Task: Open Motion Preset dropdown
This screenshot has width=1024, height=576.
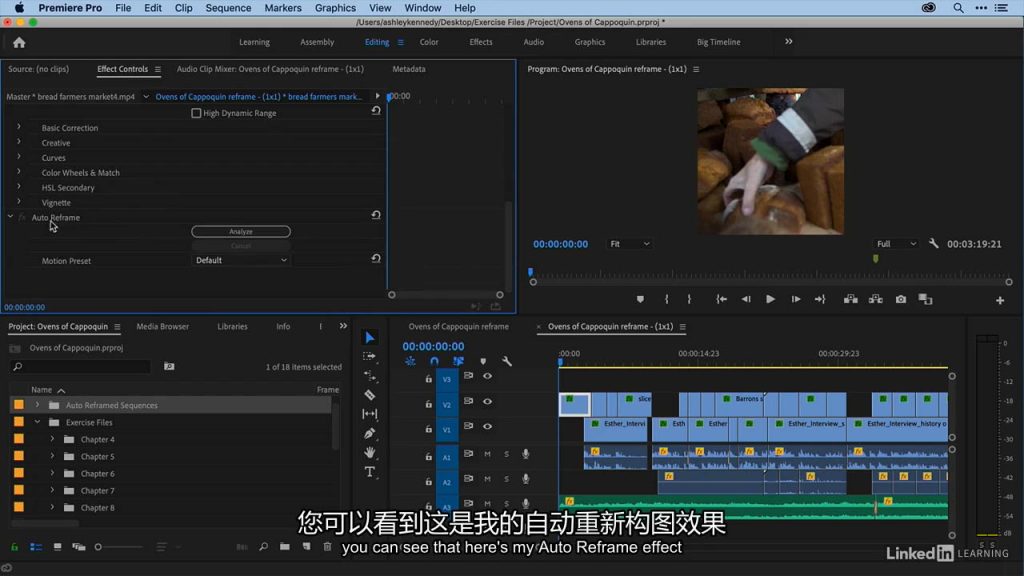Action: coord(241,260)
